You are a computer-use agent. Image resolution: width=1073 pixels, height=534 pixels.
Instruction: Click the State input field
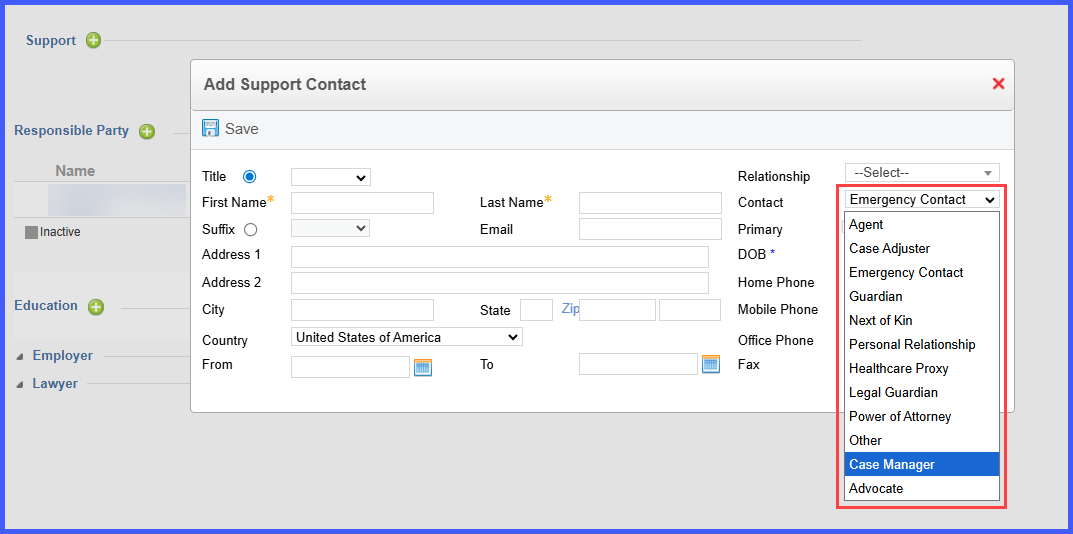click(x=536, y=310)
